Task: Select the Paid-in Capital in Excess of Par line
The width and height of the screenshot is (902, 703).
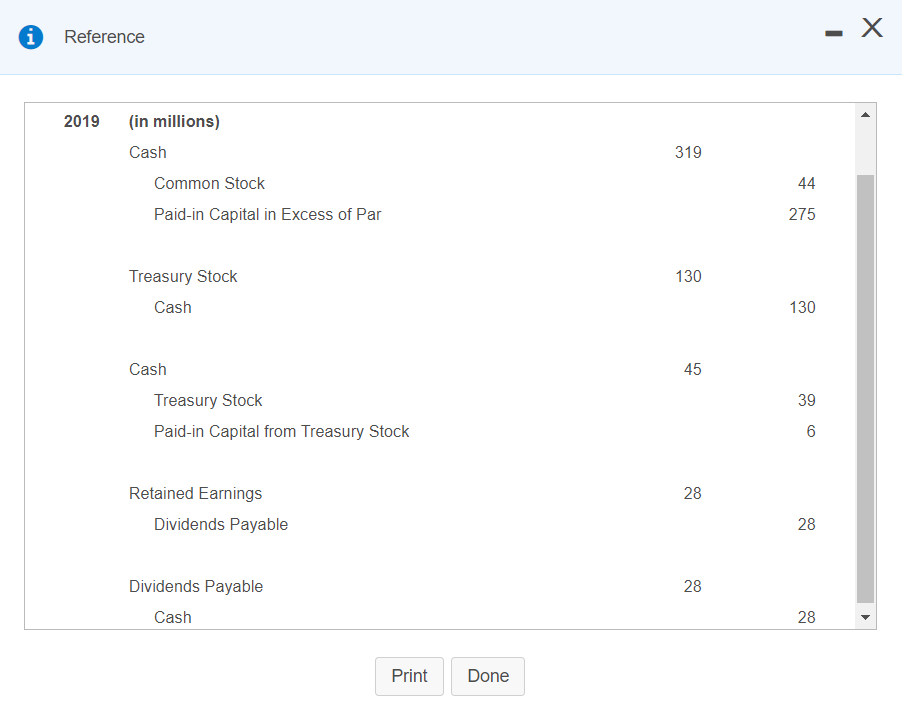Action: point(267,214)
